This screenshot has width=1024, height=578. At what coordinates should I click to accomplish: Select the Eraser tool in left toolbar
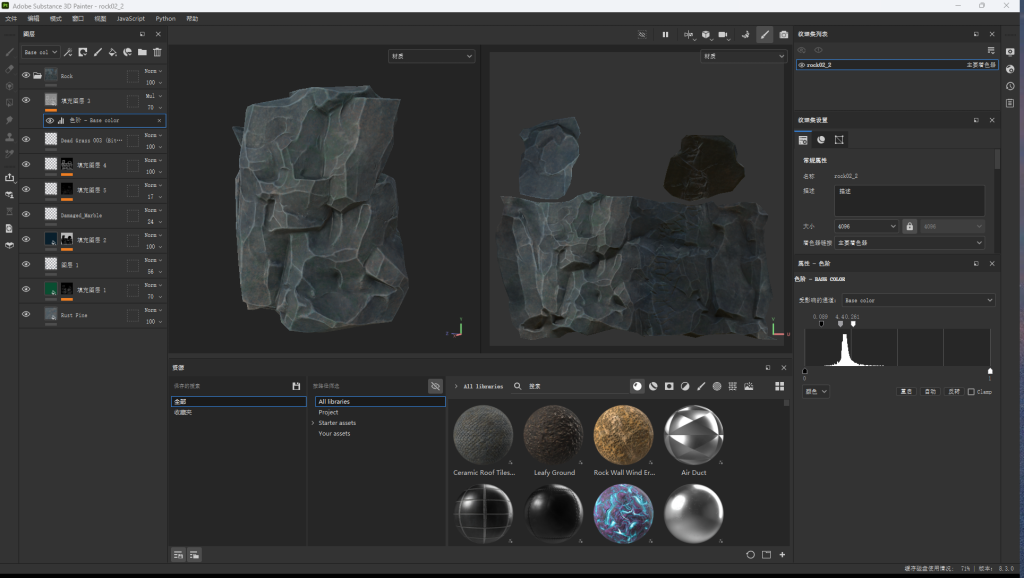point(9,69)
